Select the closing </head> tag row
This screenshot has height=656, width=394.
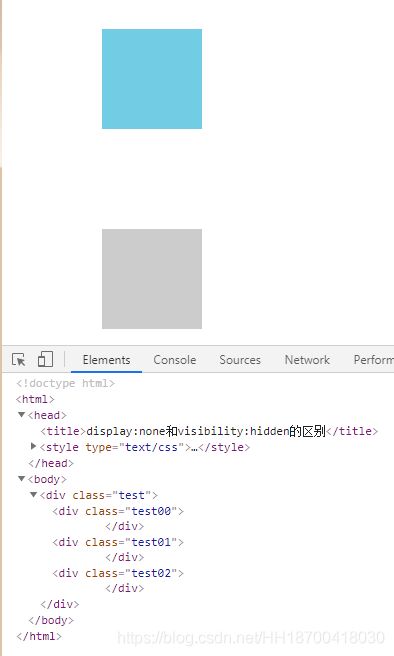[x=51, y=463]
